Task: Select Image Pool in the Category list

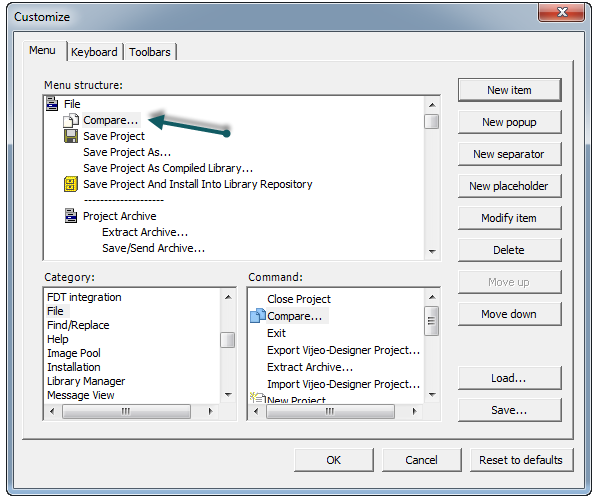Action: point(74,353)
